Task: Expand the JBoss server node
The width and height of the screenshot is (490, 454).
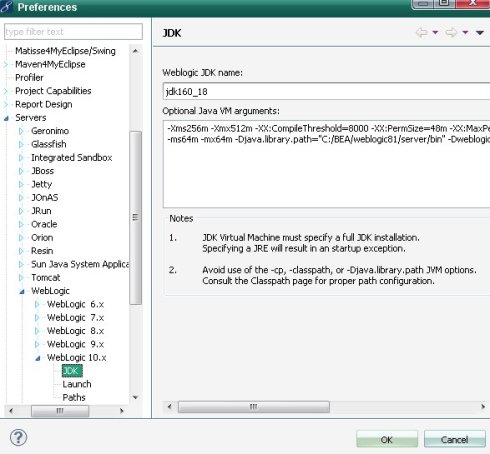Action: [21, 171]
